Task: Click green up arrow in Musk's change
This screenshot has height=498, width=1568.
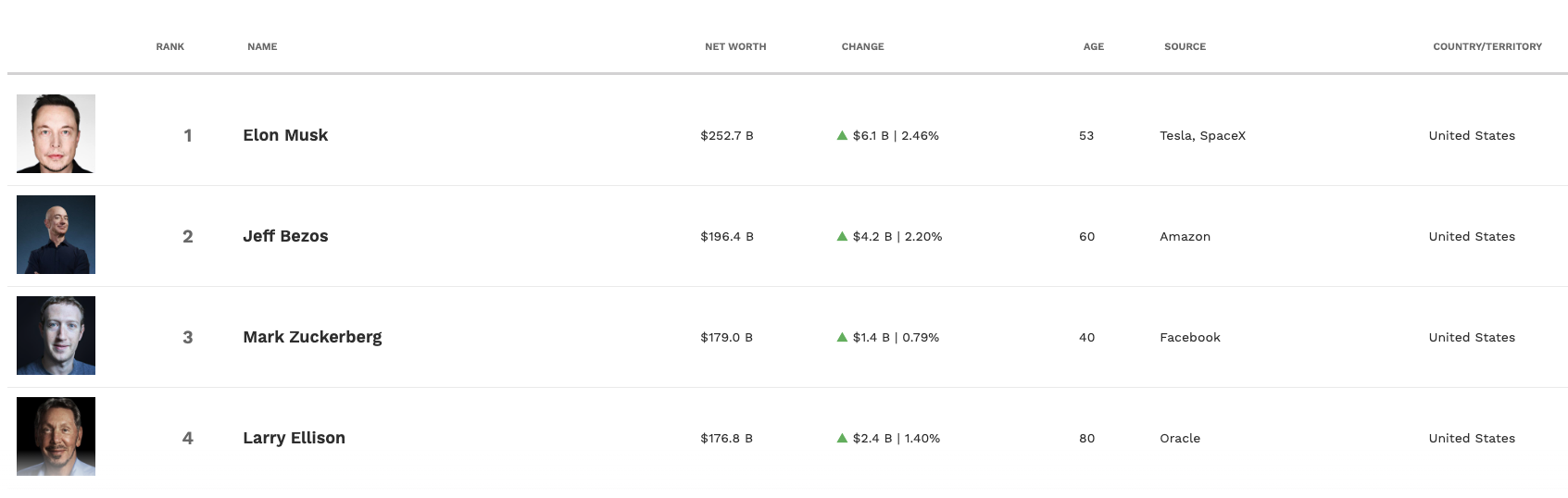Action: (842, 135)
